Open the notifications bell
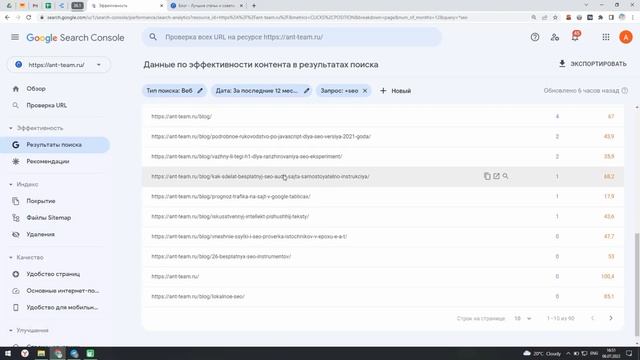Image resolution: width=640 pixels, height=360 pixels. click(x=575, y=37)
